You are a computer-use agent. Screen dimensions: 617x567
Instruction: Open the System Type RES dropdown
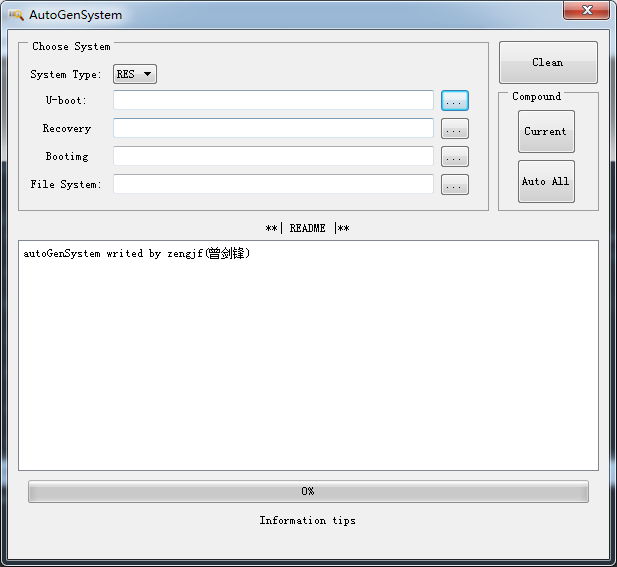point(135,74)
